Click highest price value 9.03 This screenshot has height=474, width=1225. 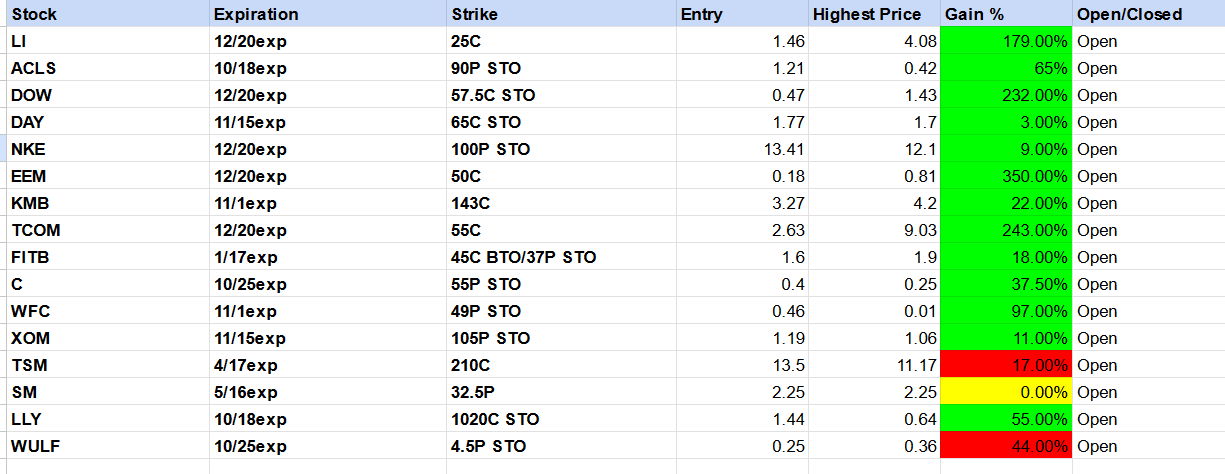click(x=874, y=230)
